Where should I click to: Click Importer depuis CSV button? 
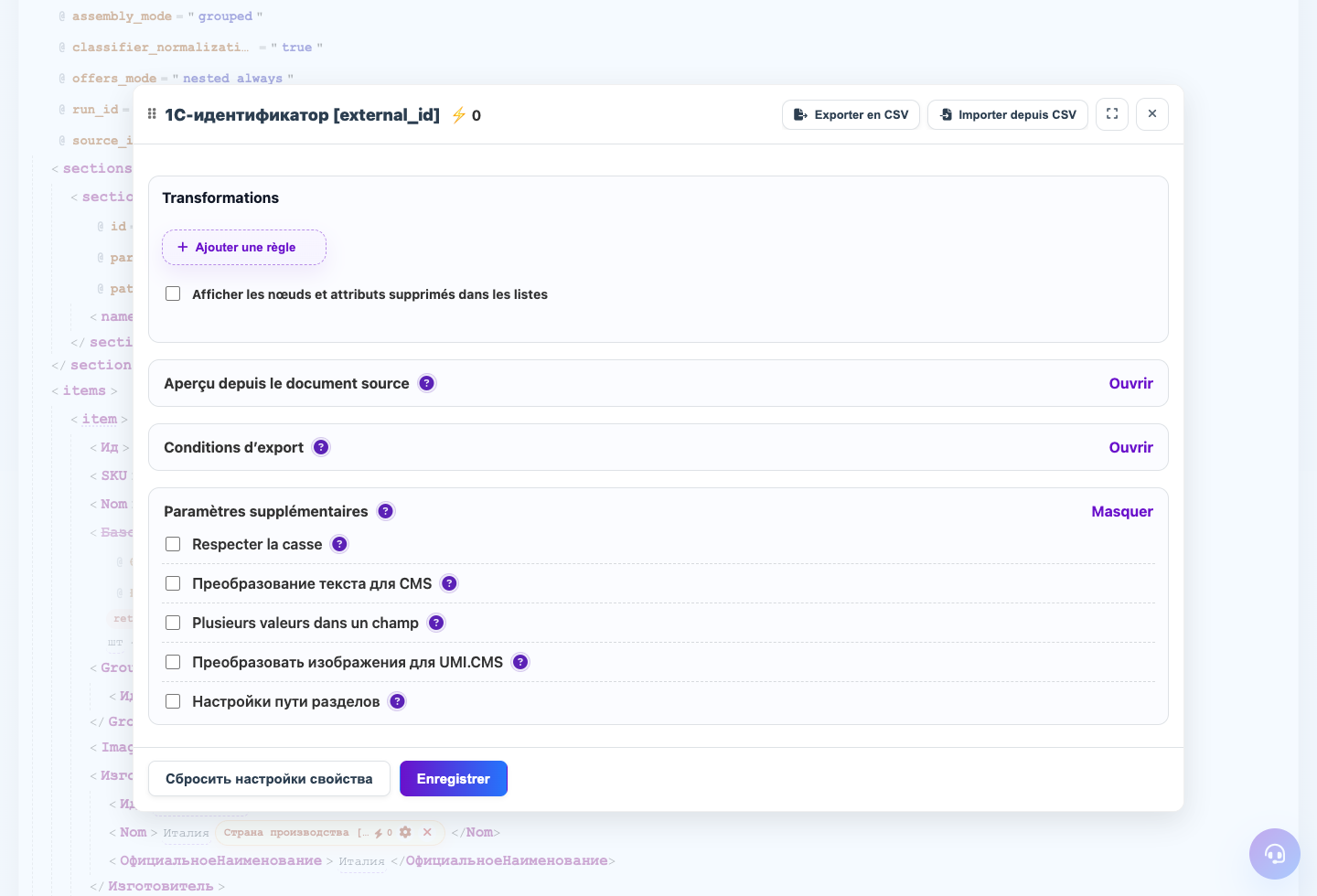pos(1008,114)
